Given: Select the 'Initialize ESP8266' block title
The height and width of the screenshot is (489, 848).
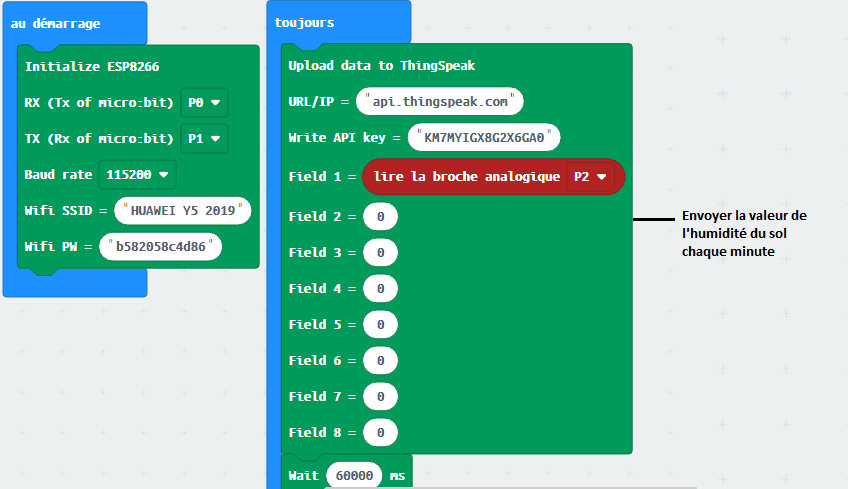Looking at the screenshot, I should click(x=92, y=67).
